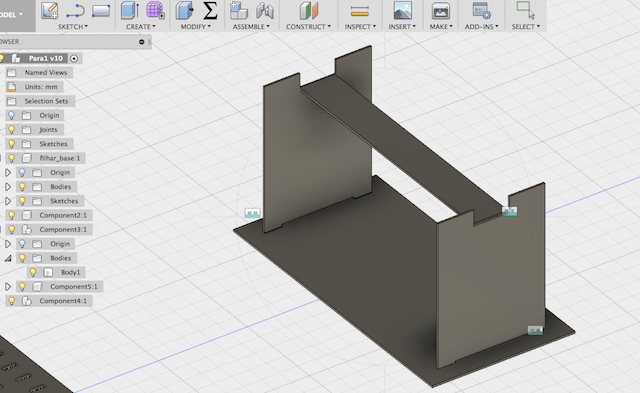This screenshot has width=640, height=393.
Task: Open the Change Parameters sigma icon
Action: click(x=210, y=11)
